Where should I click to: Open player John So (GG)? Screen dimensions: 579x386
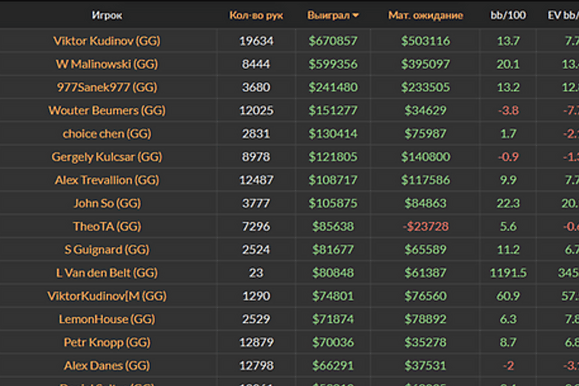coord(107,203)
